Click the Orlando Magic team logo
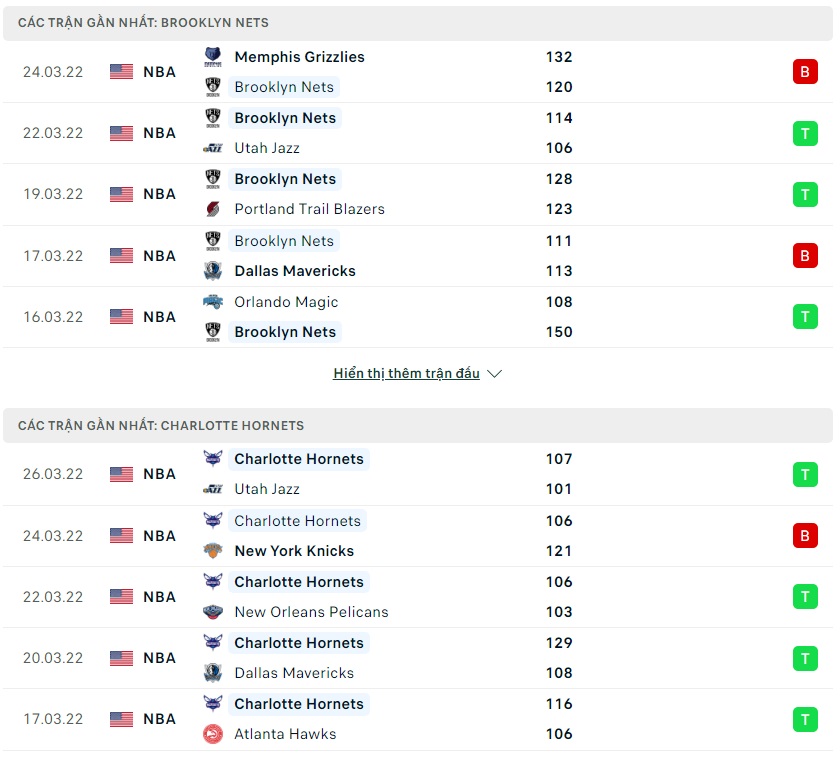Image resolution: width=840 pixels, height=757 pixels. click(213, 302)
